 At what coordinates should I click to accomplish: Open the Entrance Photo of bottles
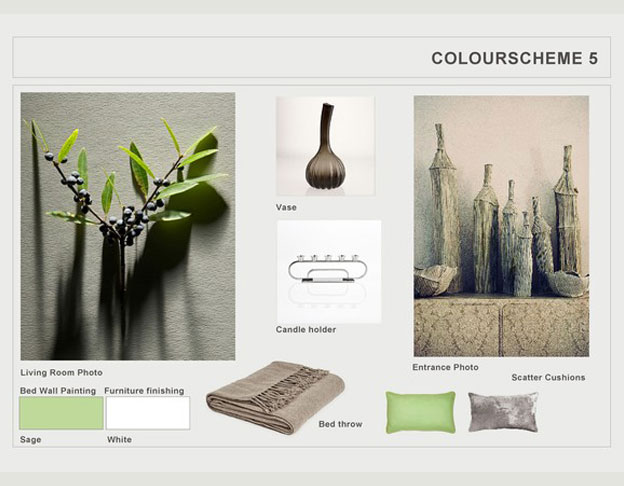pos(501,226)
